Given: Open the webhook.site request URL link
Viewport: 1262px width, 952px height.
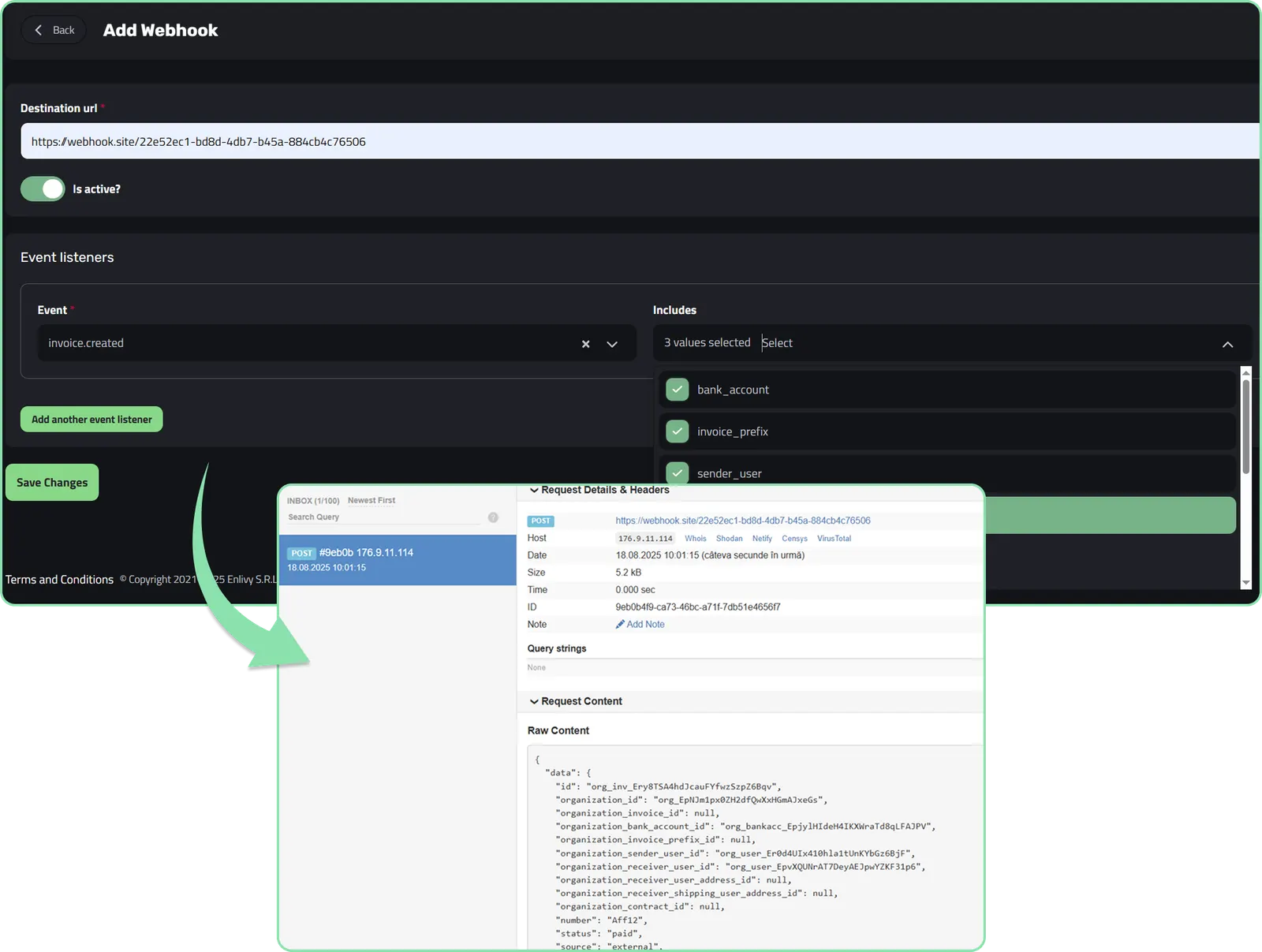Looking at the screenshot, I should [743, 521].
